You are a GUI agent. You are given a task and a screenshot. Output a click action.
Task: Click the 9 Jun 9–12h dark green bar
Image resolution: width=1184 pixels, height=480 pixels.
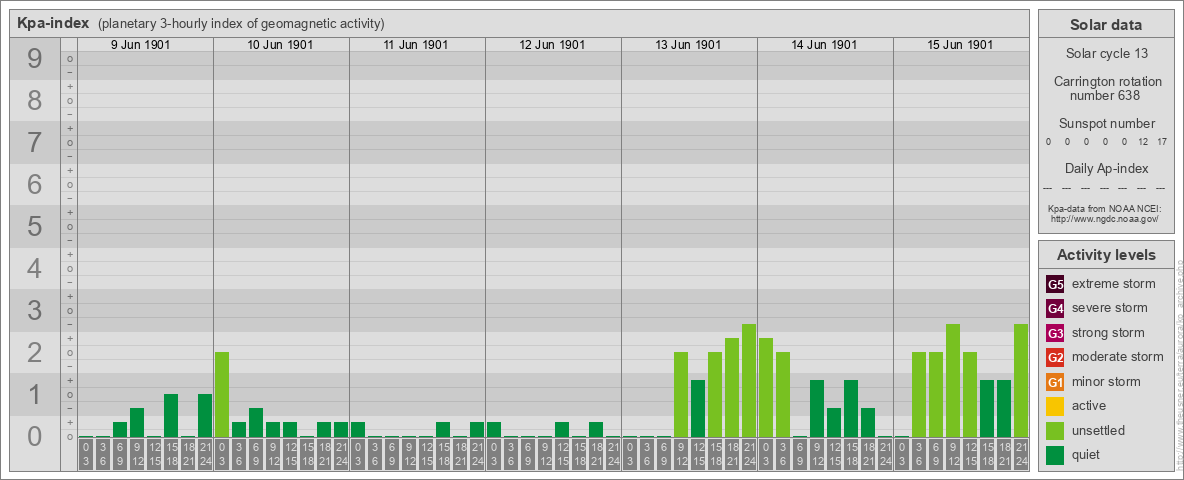pyautogui.click(x=137, y=423)
